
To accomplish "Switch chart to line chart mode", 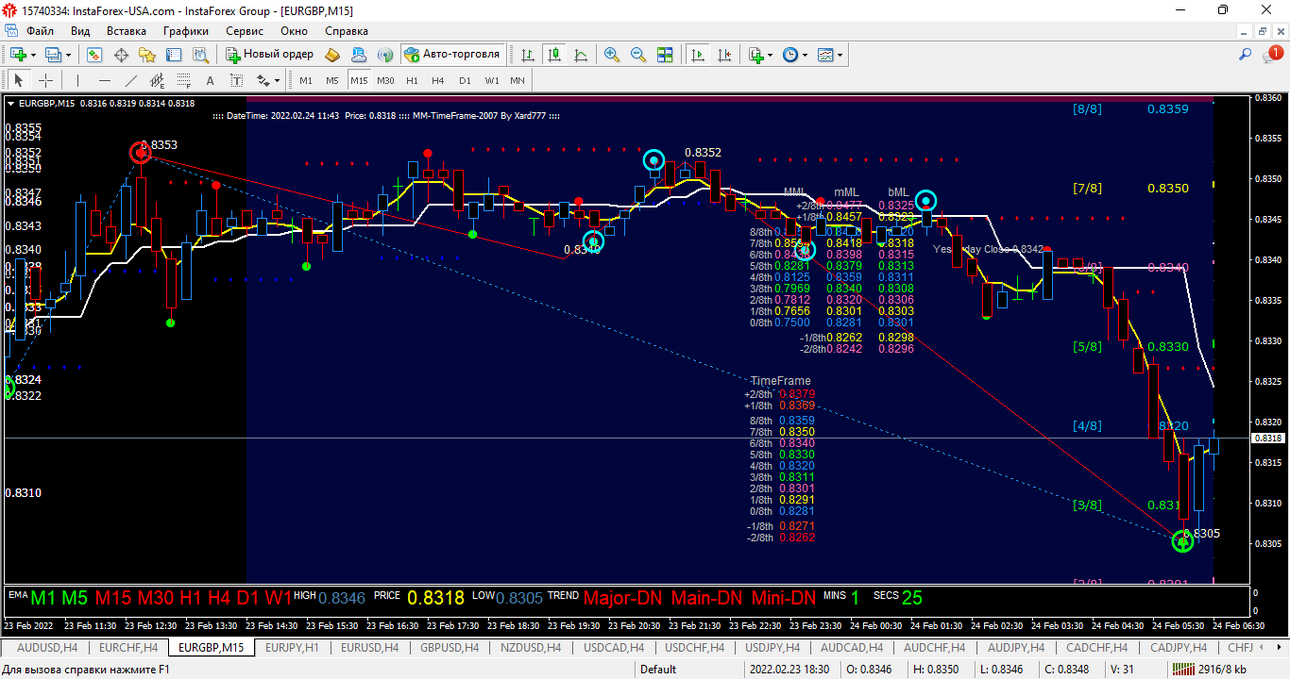I will [x=580, y=54].
